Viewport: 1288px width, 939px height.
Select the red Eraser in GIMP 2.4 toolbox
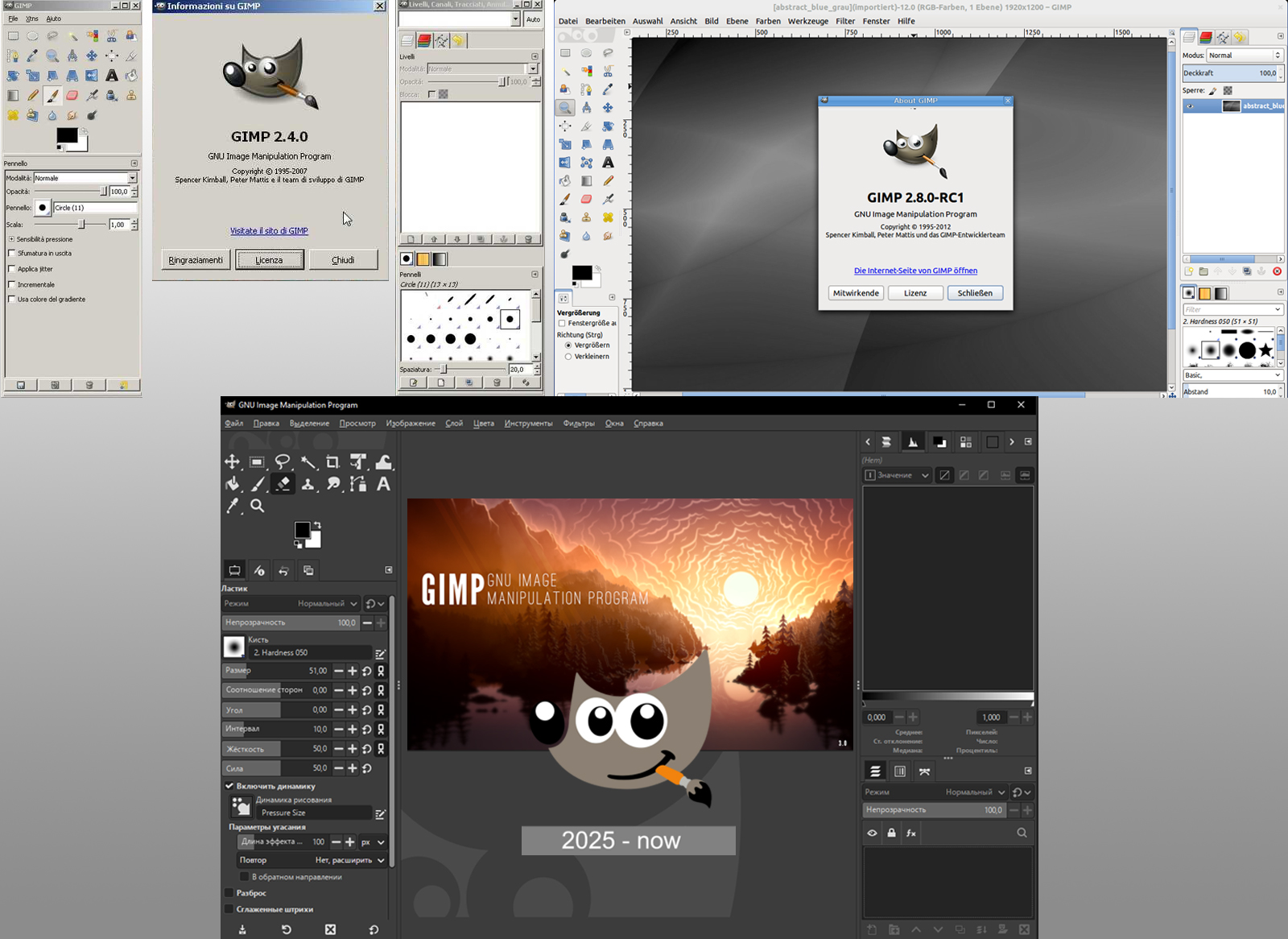[x=72, y=96]
